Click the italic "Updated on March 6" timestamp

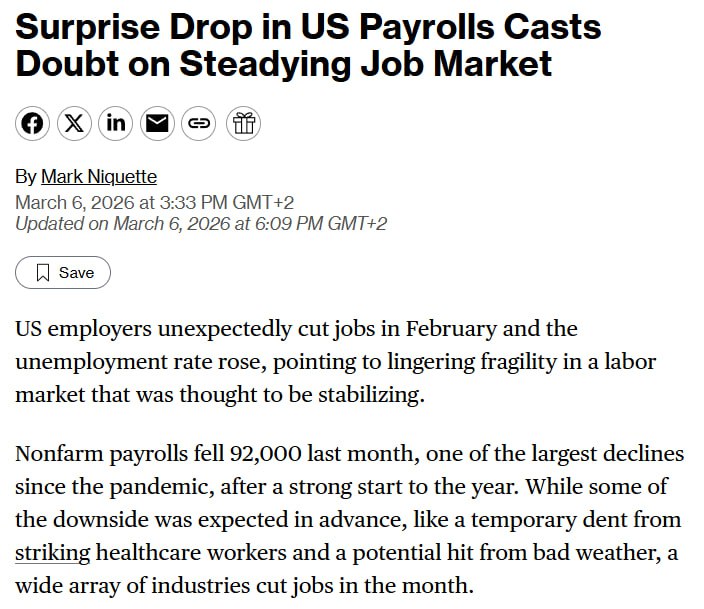pyautogui.click(x=201, y=224)
